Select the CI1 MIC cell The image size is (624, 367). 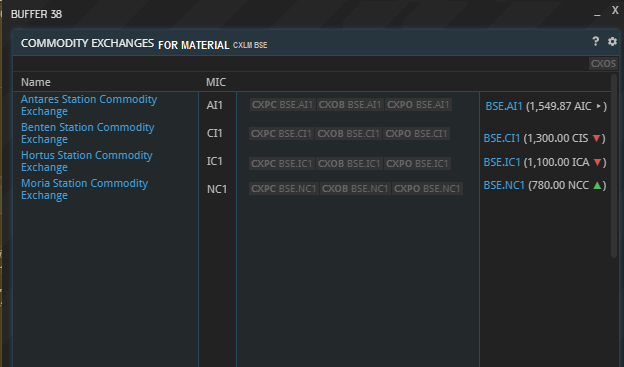click(214, 133)
